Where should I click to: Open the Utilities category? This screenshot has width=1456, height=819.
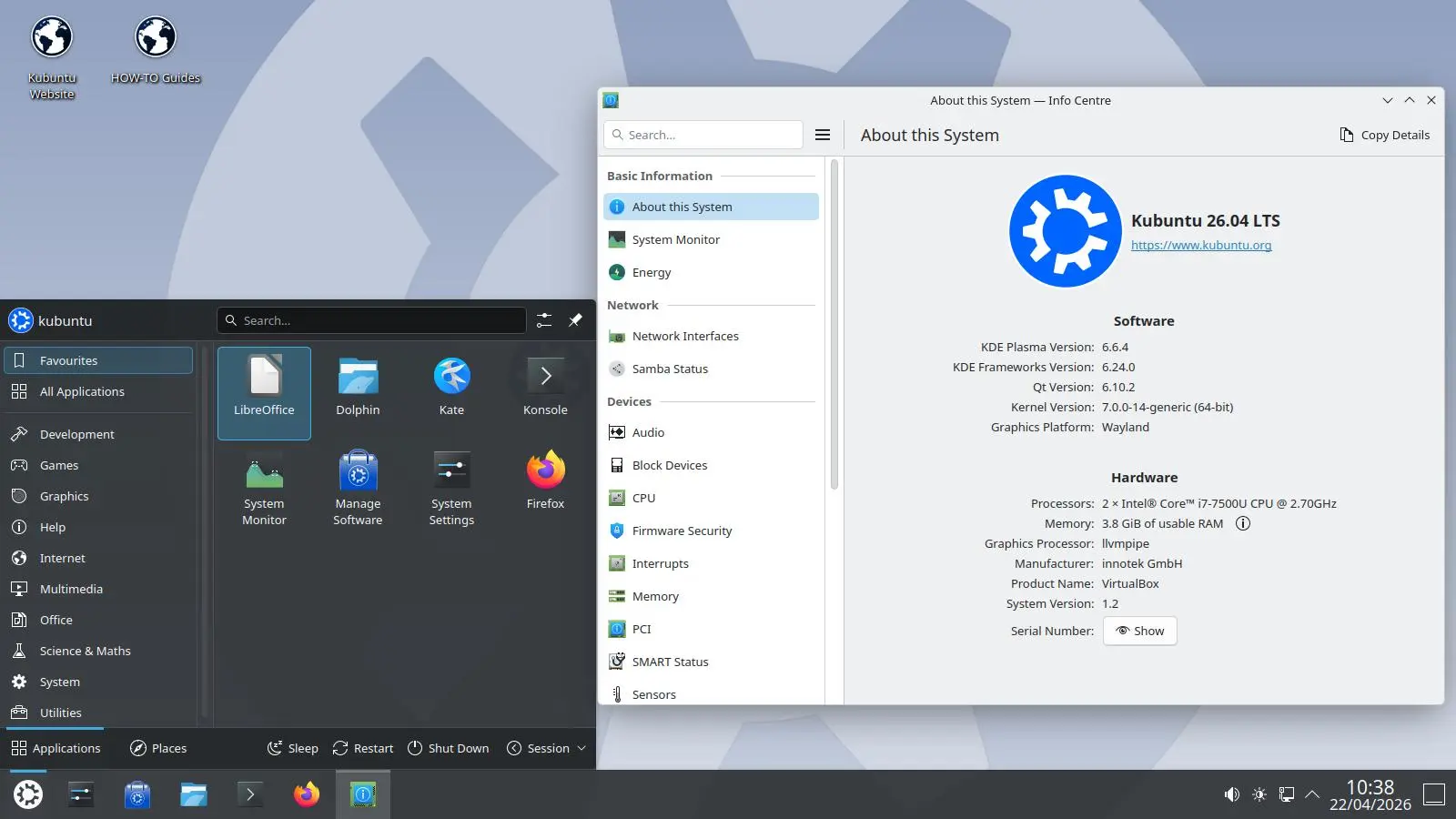pos(98,713)
